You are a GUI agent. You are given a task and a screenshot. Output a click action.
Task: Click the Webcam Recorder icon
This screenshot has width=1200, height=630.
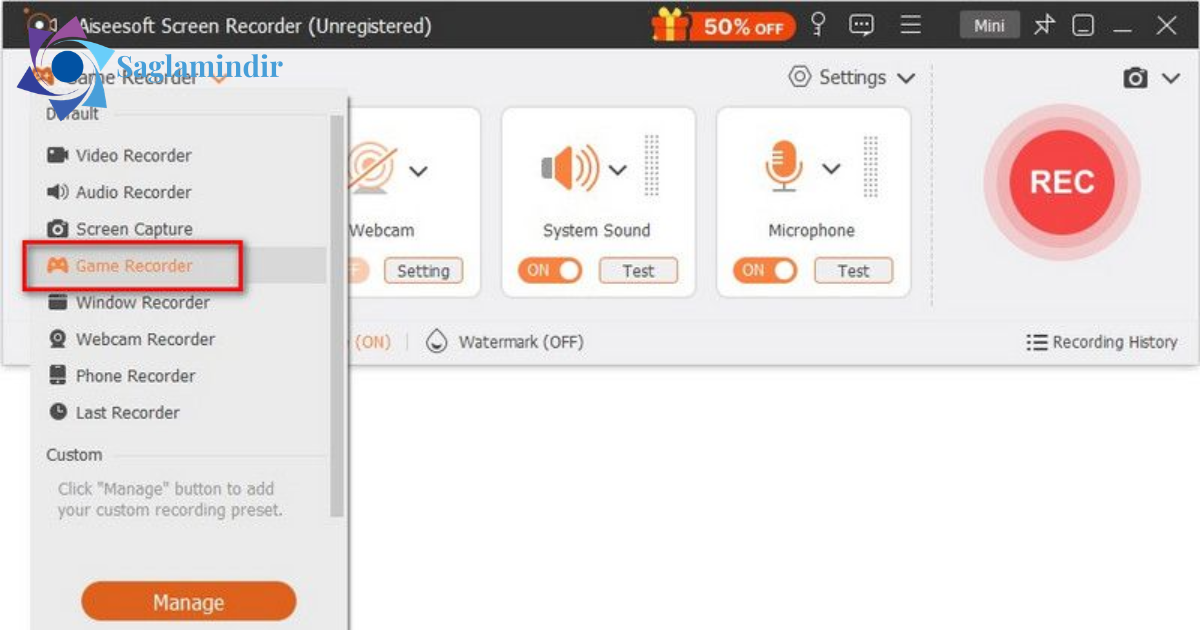(x=58, y=339)
